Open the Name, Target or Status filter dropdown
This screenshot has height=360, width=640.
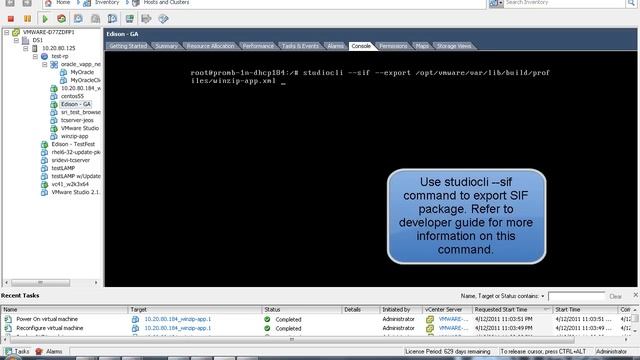click(542, 296)
